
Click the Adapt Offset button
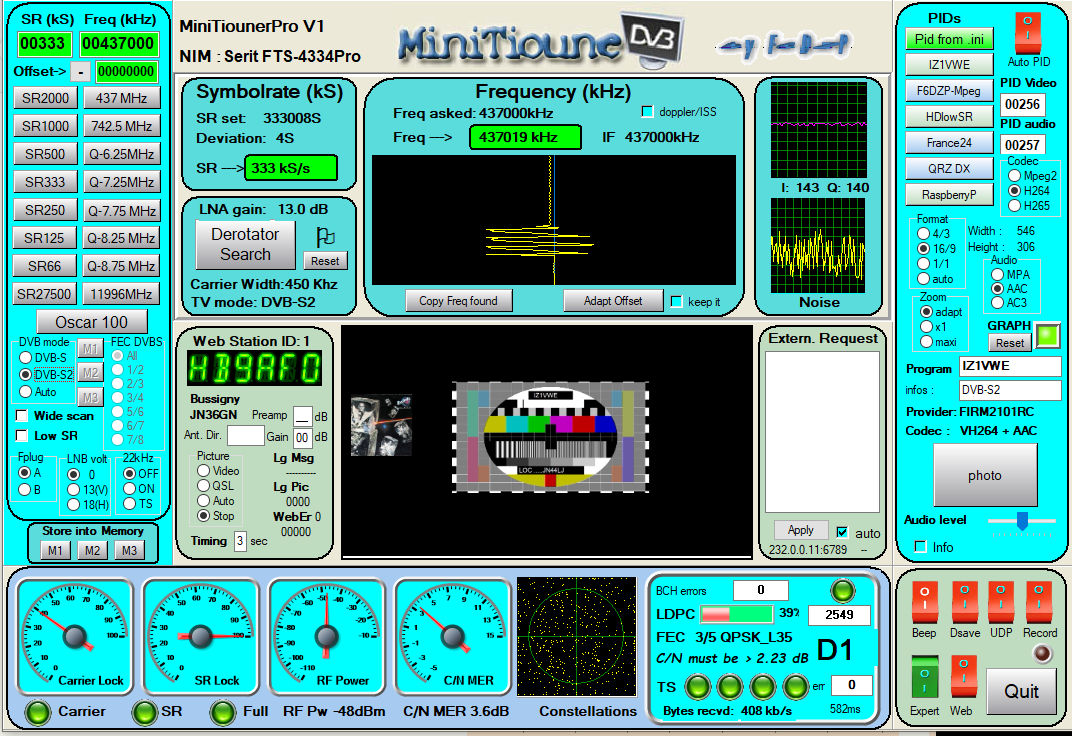(x=613, y=301)
